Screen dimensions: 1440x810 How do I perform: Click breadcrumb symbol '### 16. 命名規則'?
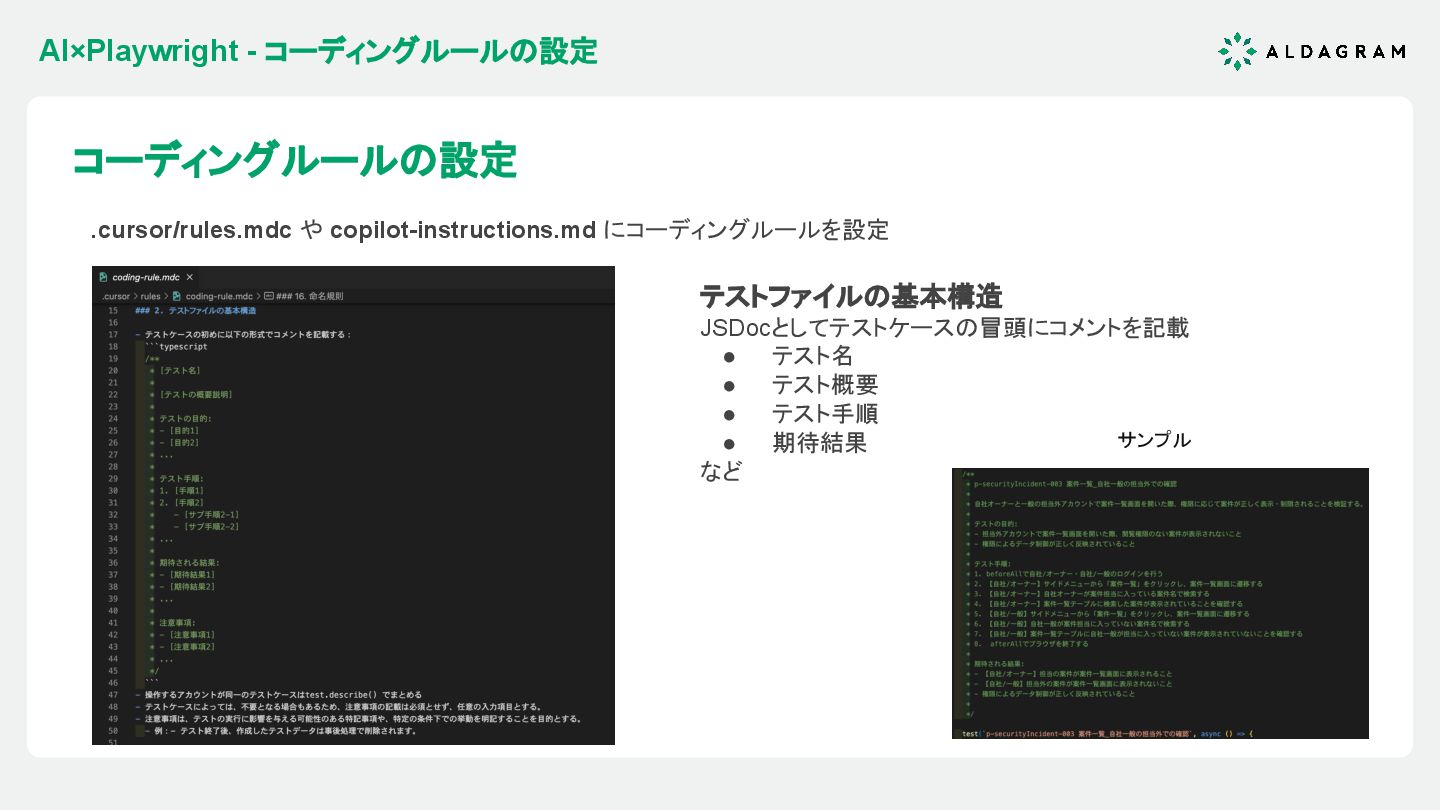click(x=310, y=296)
